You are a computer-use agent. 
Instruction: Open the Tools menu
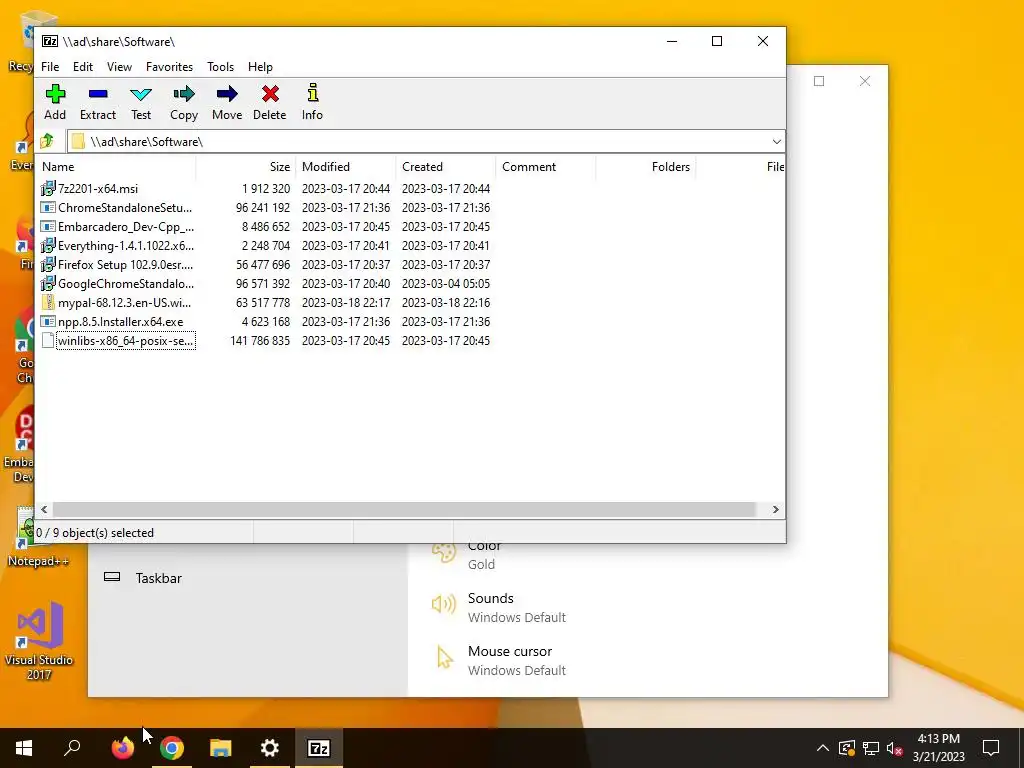tap(220, 67)
